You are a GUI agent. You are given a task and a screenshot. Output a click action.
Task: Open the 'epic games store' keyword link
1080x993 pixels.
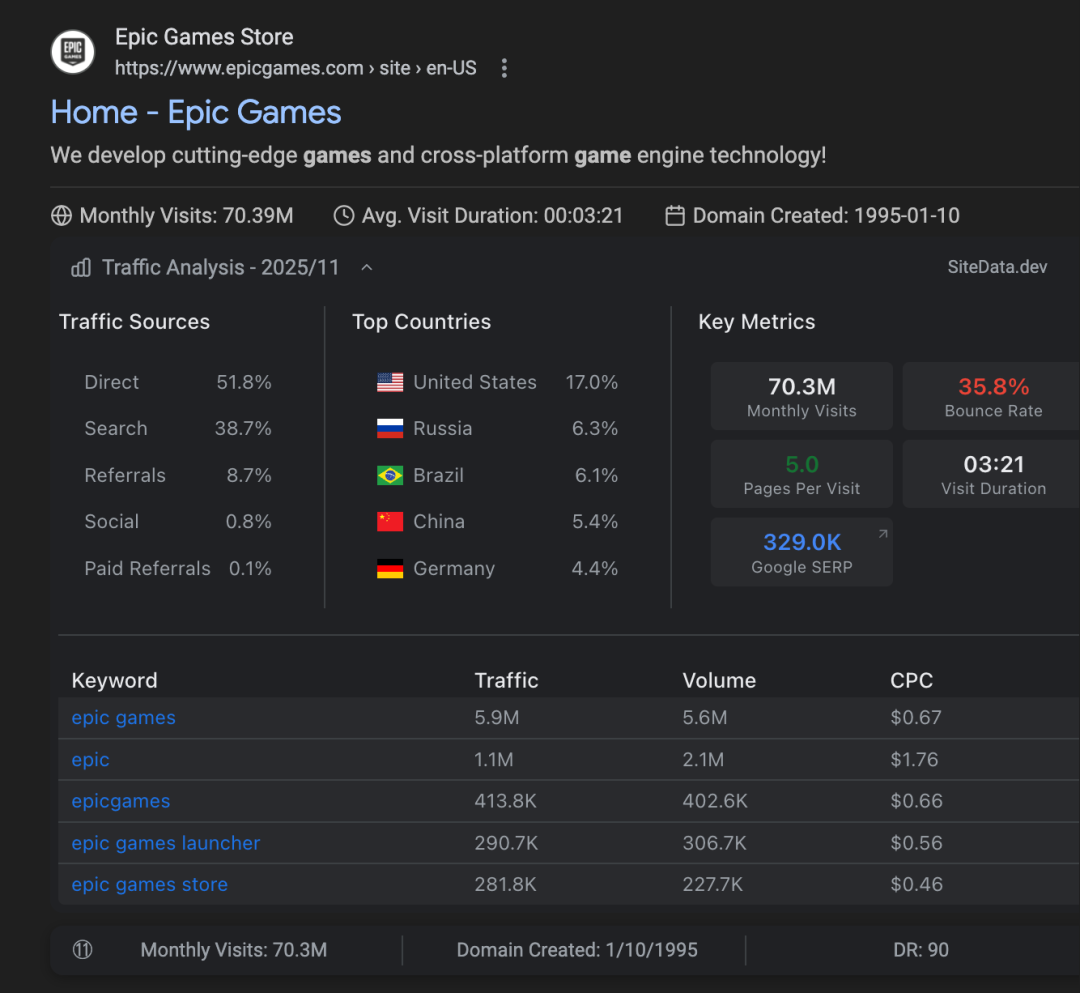(149, 885)
